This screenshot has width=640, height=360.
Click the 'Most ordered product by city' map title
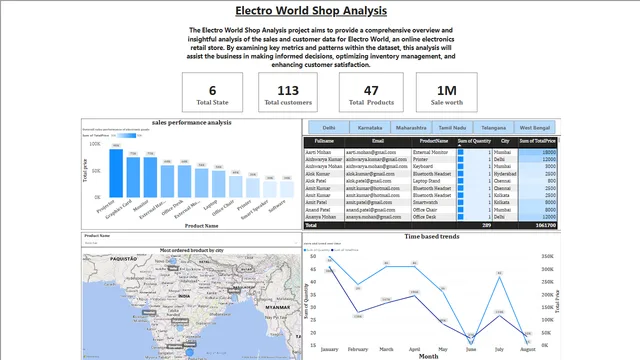(191, 250)
